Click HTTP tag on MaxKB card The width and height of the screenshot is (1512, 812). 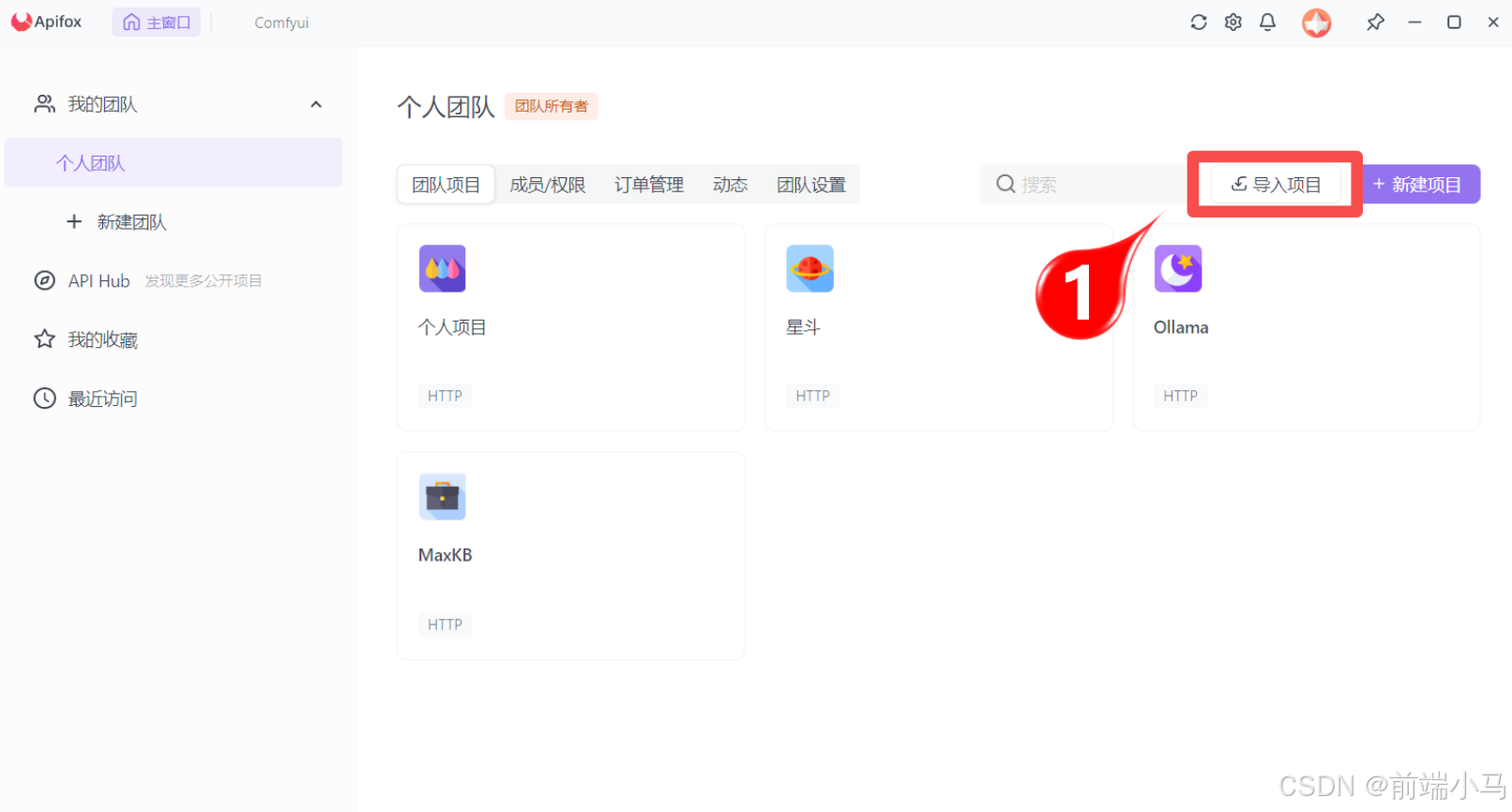point(445,624)
